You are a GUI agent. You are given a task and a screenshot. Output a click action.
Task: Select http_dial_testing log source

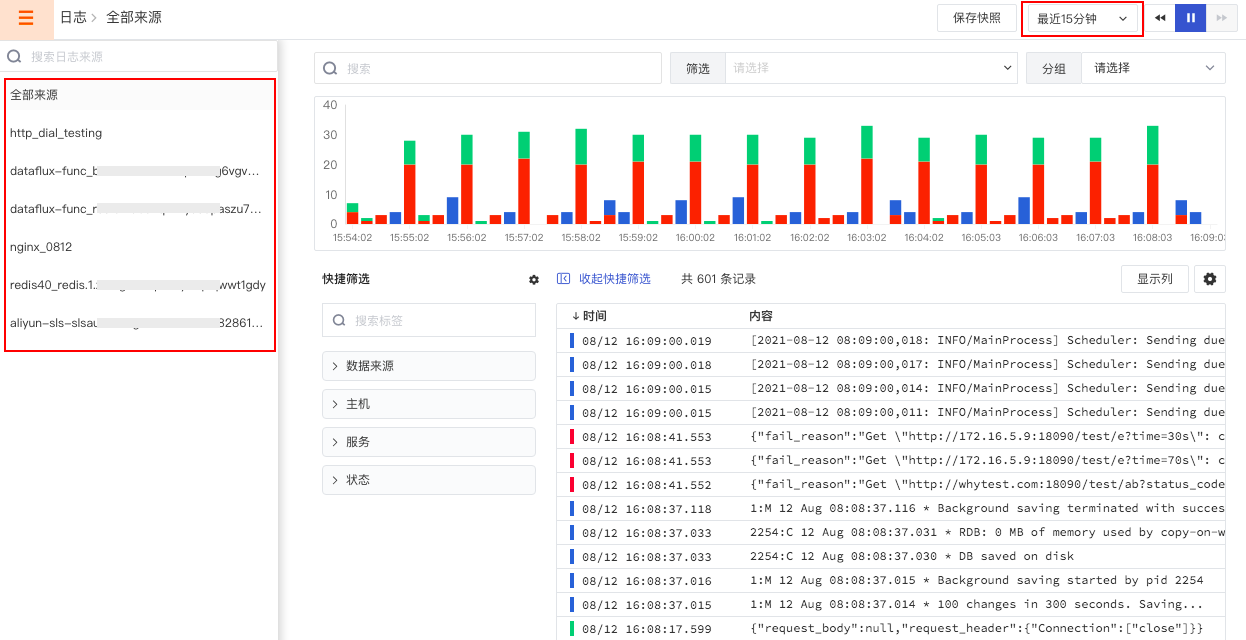(x=139, y=133)
